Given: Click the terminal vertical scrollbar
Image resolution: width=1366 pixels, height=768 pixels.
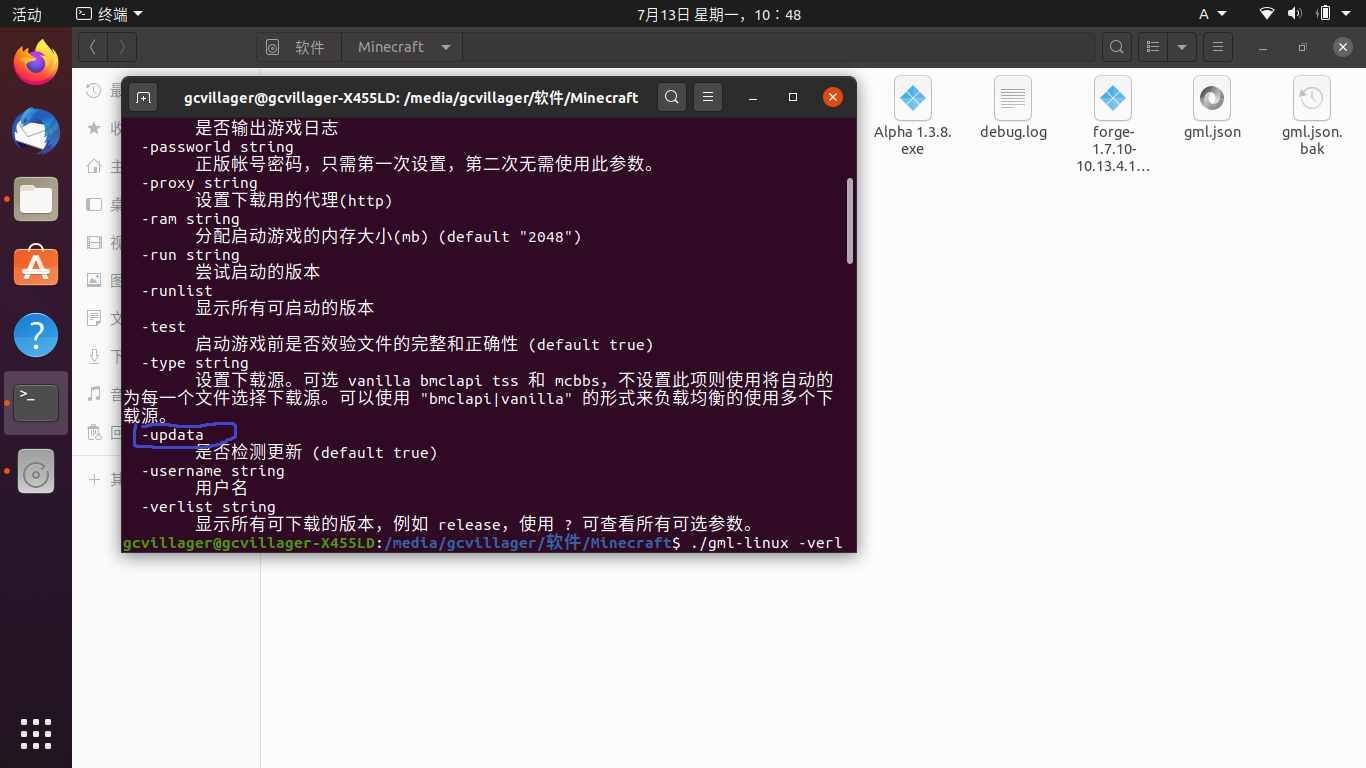Looking at the screenshot, I should click(850, 220).
